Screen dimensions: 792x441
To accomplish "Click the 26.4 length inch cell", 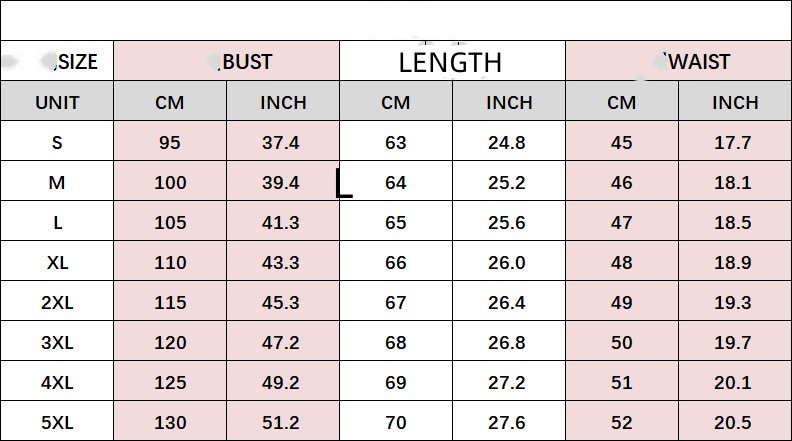I will (507, 302).
